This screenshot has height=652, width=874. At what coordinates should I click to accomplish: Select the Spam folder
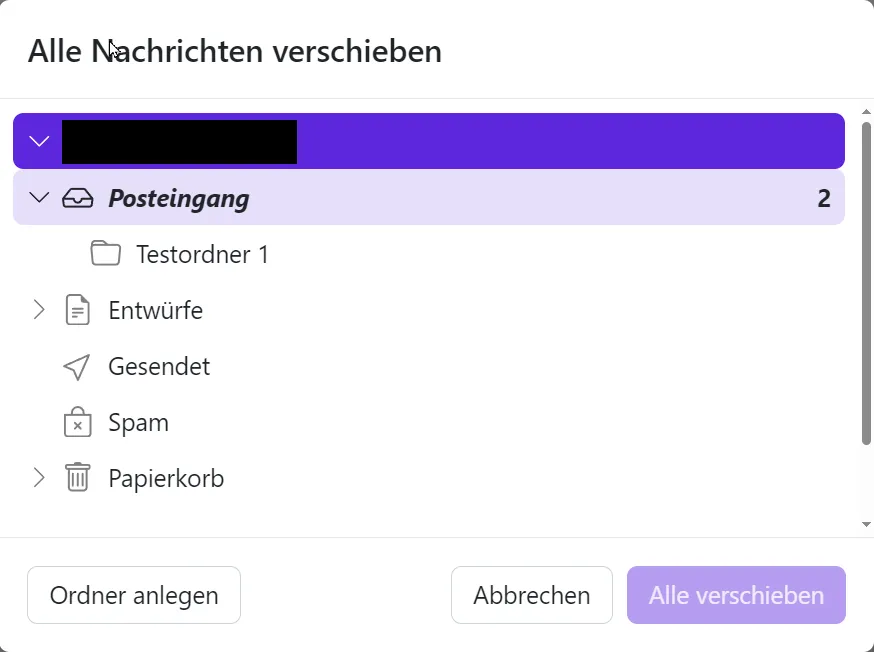click(138, 422)
